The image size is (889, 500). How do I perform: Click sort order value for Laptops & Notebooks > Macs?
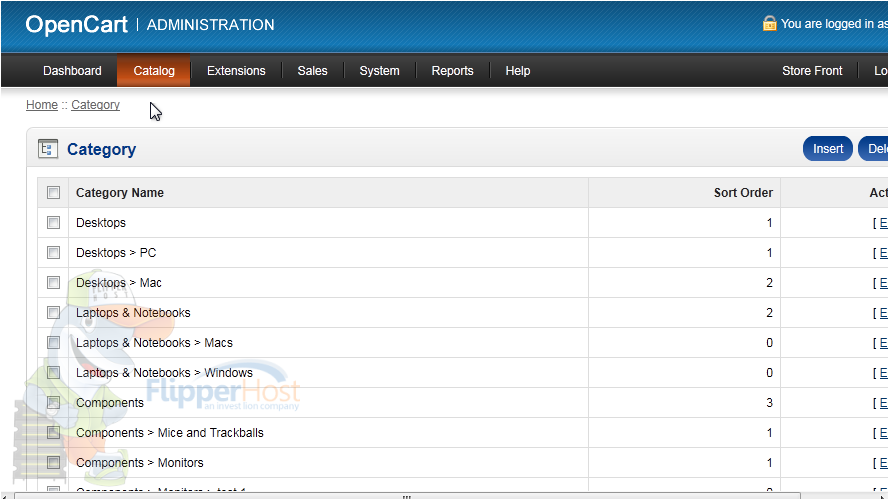769,343
